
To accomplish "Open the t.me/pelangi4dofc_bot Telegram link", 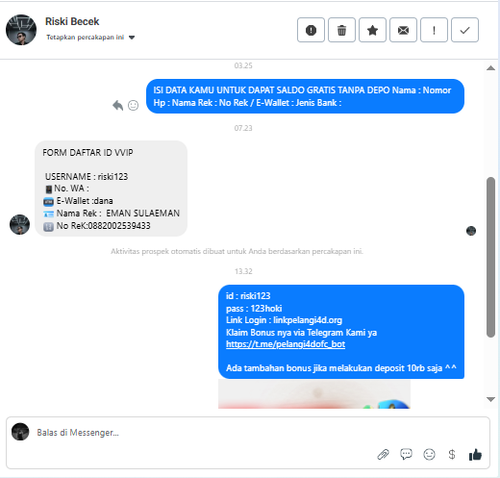I will click(285, 344).
